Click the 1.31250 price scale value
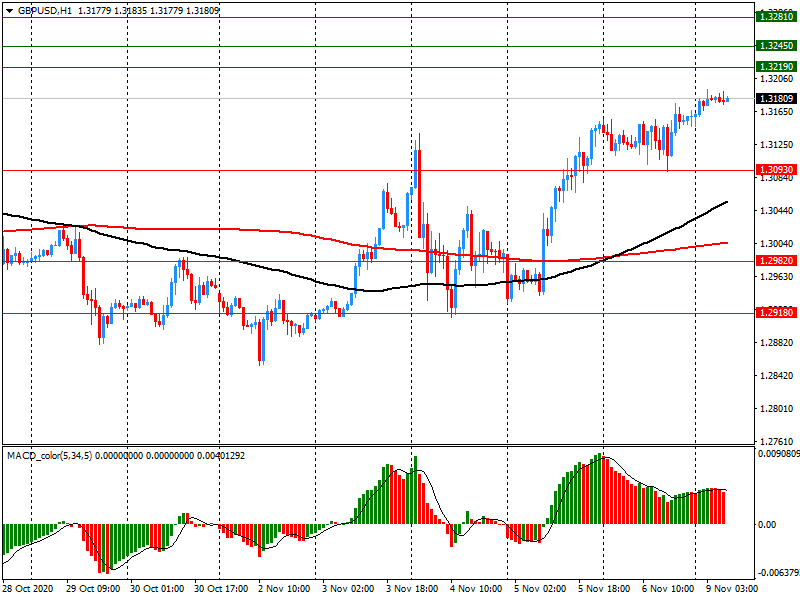Viewport: 800px width, 600px height. pyautogui.click(x=777, y=145)
